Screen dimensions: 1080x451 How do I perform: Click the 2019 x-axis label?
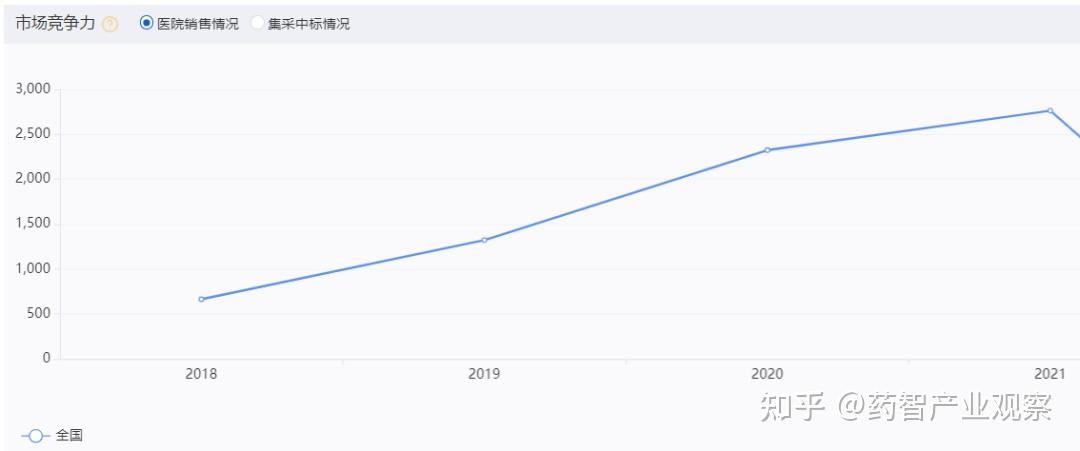484,375
